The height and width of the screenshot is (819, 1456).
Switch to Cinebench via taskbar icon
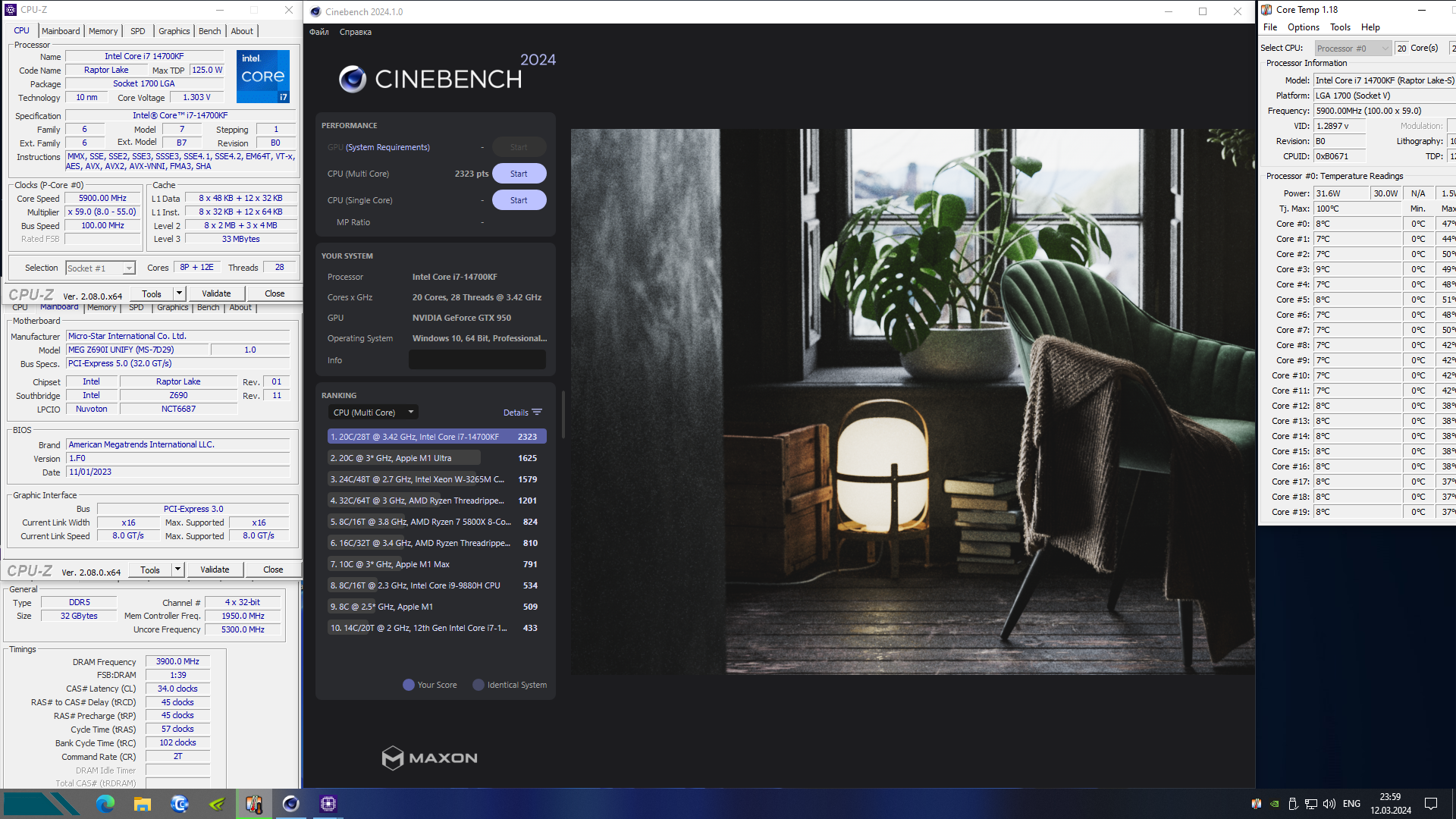[291, 804]
